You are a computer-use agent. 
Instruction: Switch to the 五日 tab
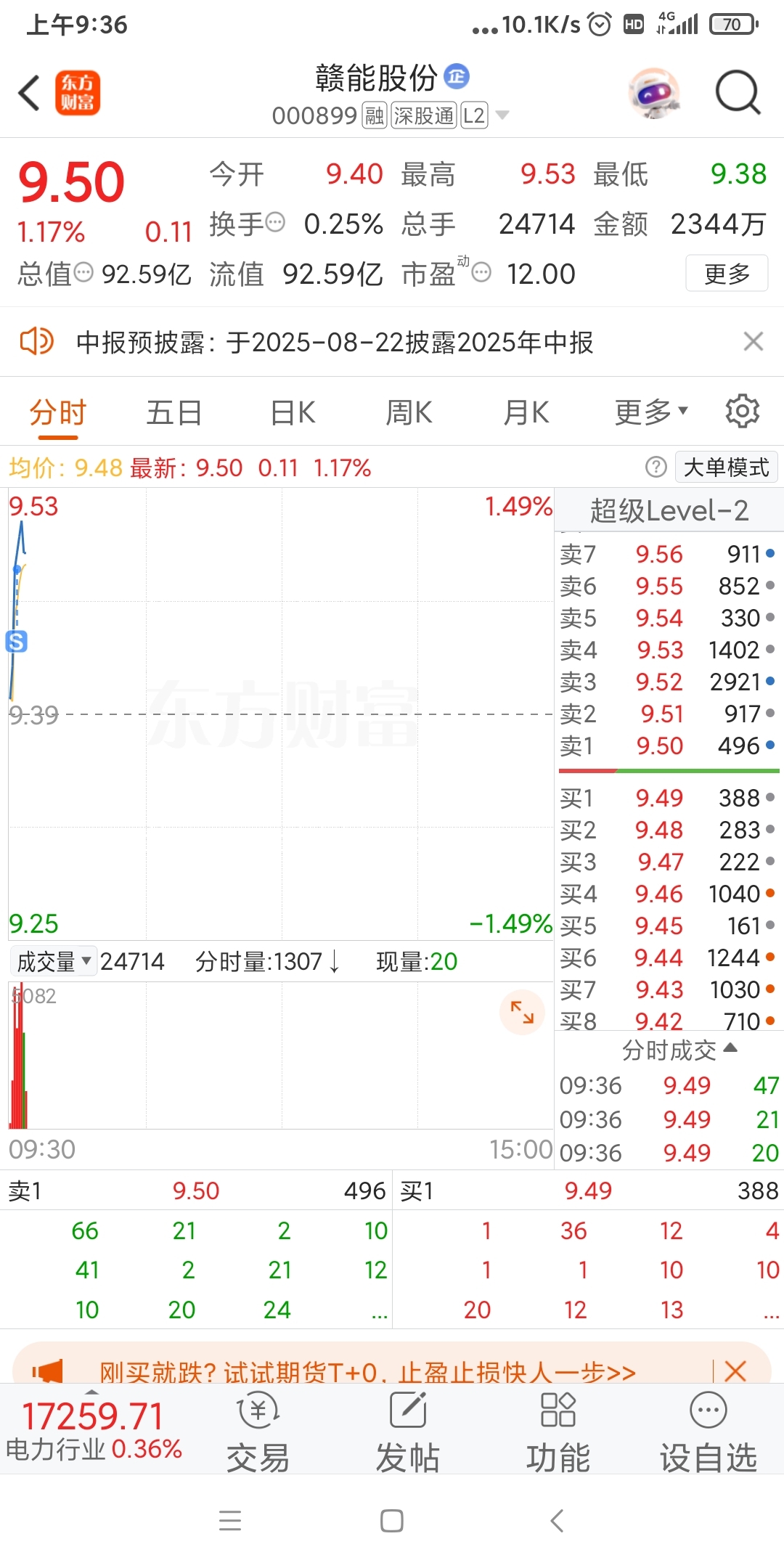coord(174,412)
